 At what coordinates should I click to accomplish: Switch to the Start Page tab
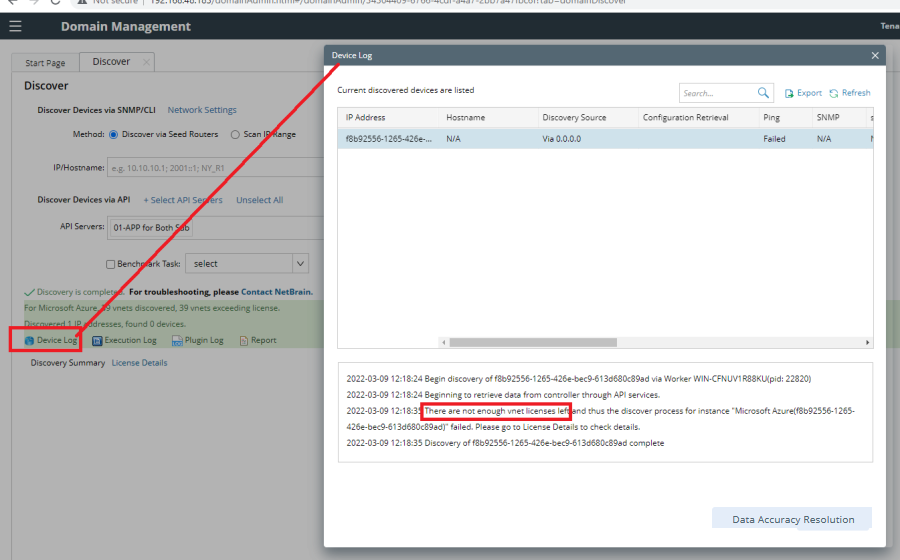coord(45,63)
